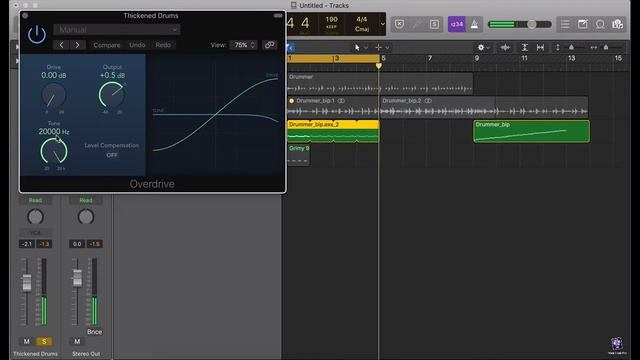This screenshot has height=360, width=640.
Task: Open Read automation mode for Thickened Drums
Action: pos(35,200)
